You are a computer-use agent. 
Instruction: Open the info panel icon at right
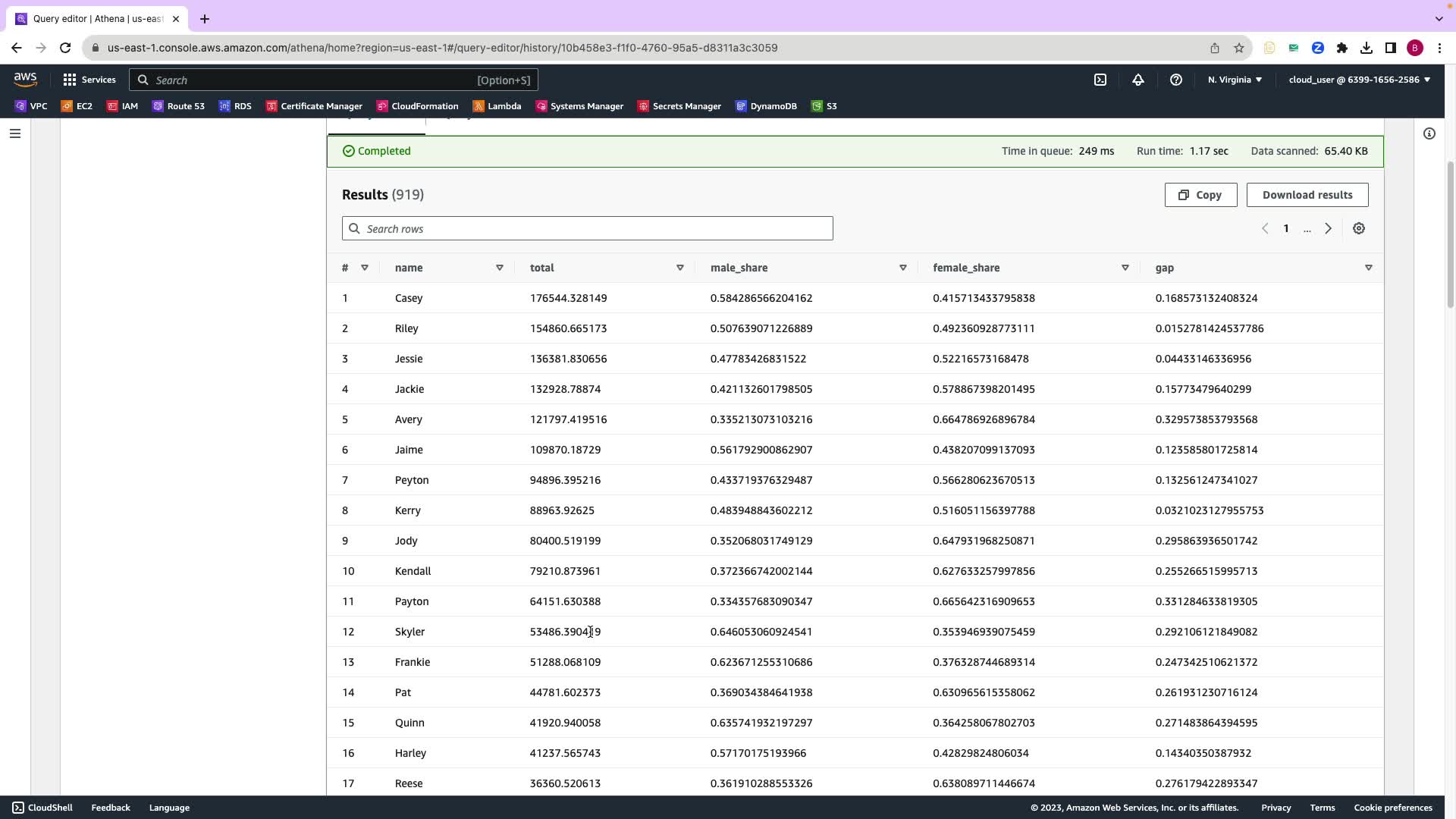[x=1429, y=133]
